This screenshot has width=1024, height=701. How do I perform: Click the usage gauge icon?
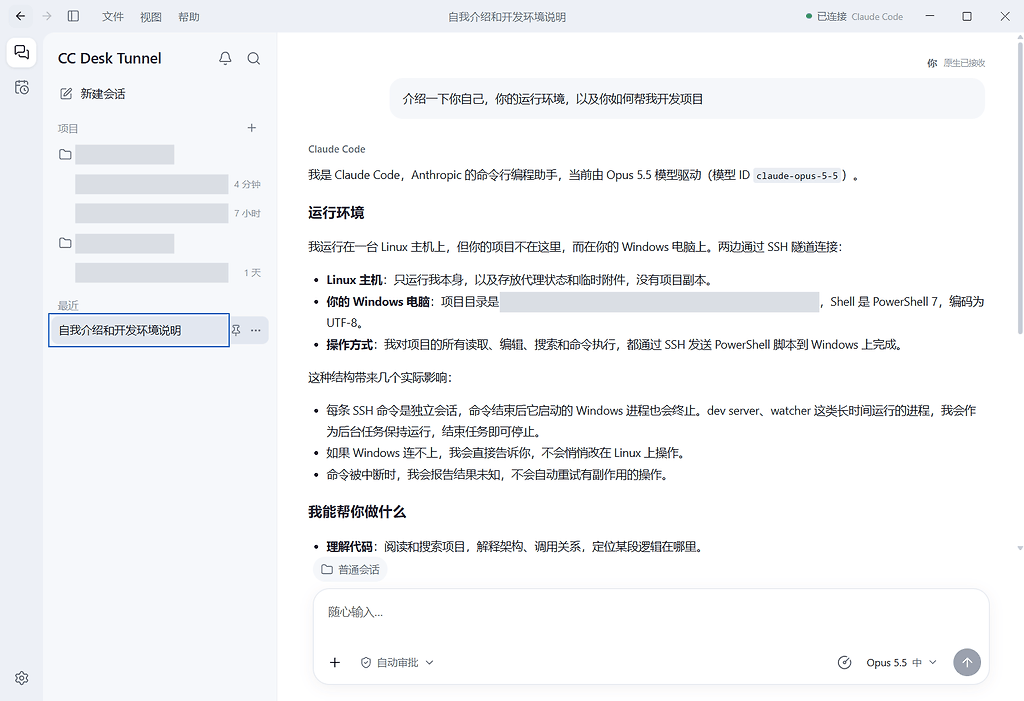(x=844, y=662)
